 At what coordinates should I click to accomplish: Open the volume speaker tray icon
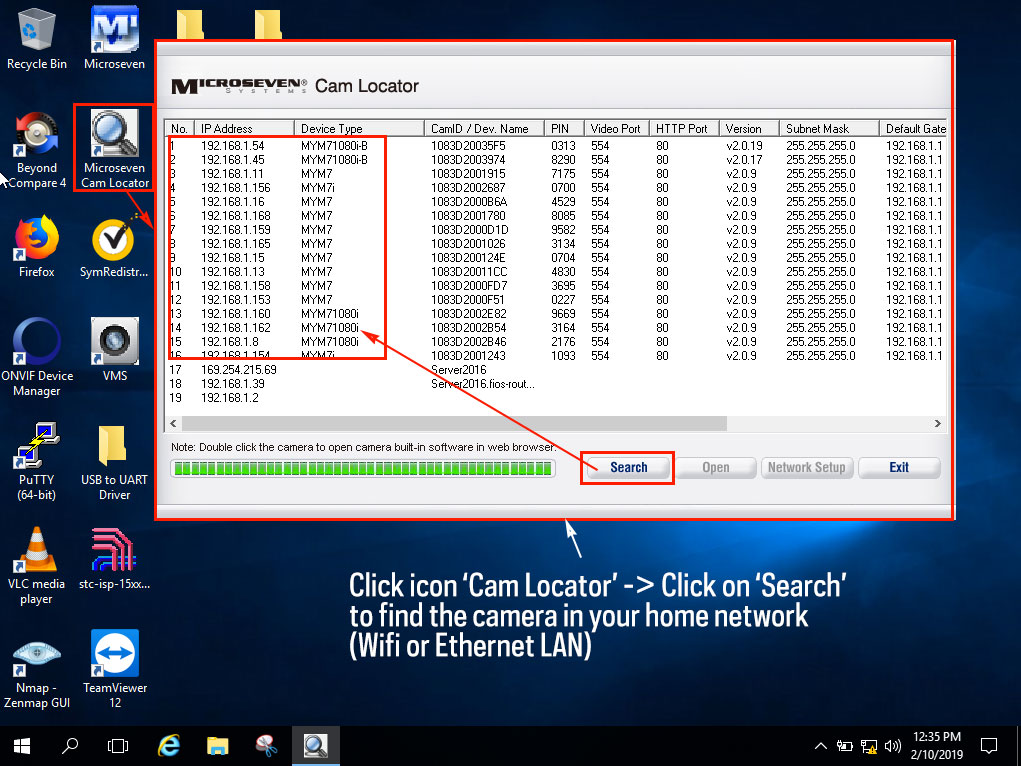(x=893, y=746)
